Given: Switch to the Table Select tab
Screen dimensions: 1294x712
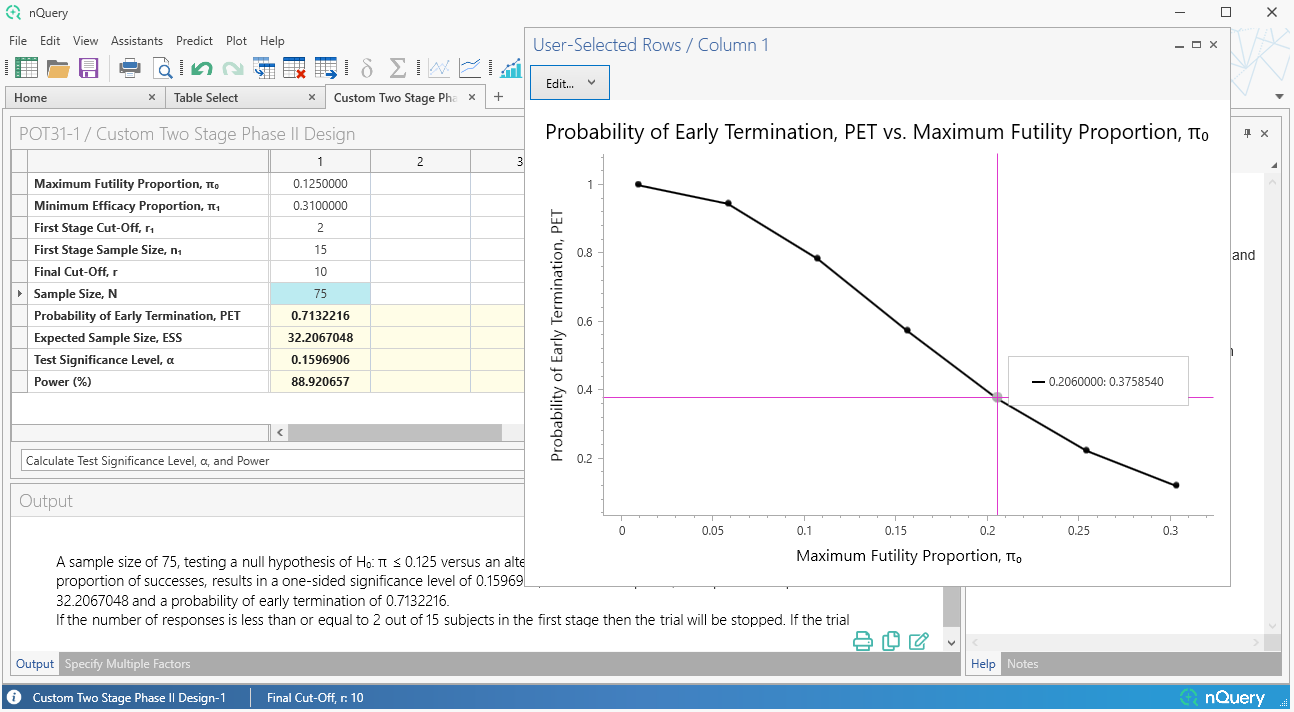Looking at the screenshot, I should pos(206,98).
